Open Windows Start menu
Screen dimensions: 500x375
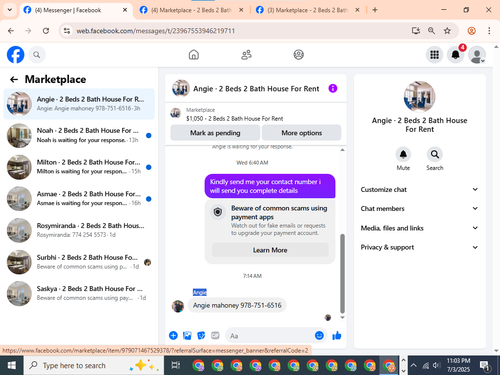(x=12, y=365)
